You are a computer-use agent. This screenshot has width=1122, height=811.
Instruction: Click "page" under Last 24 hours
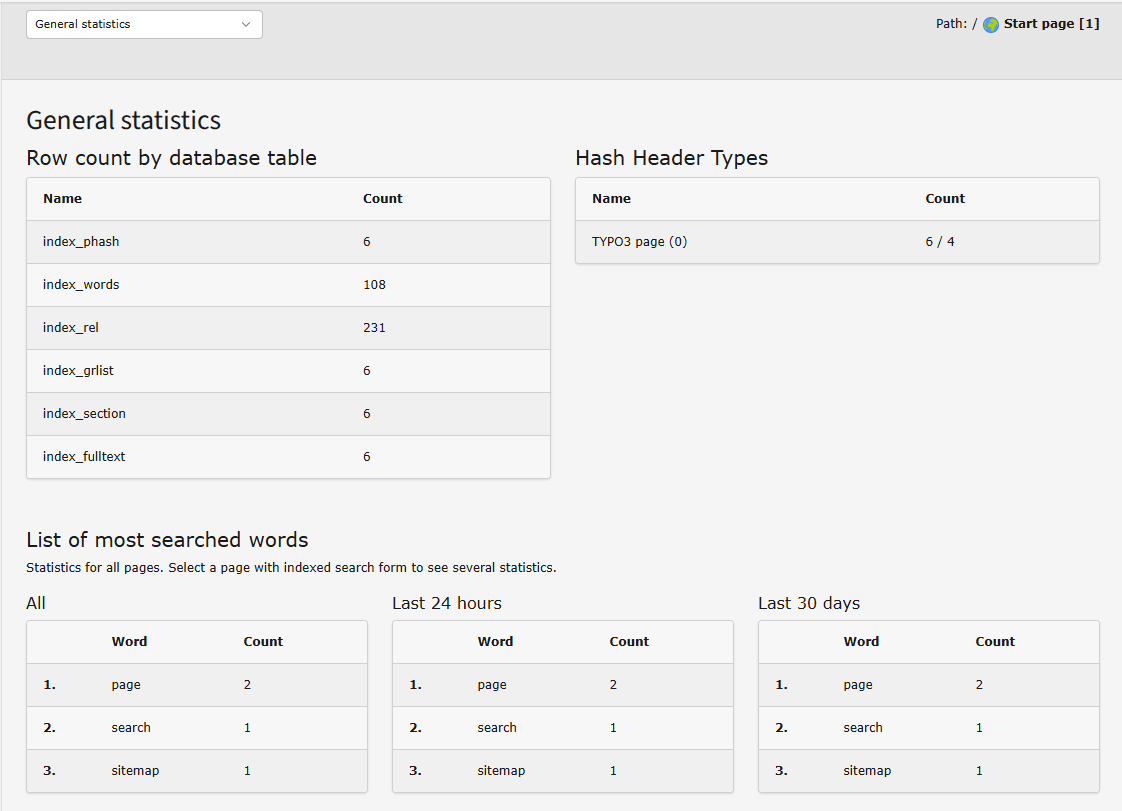pos(492,684)
